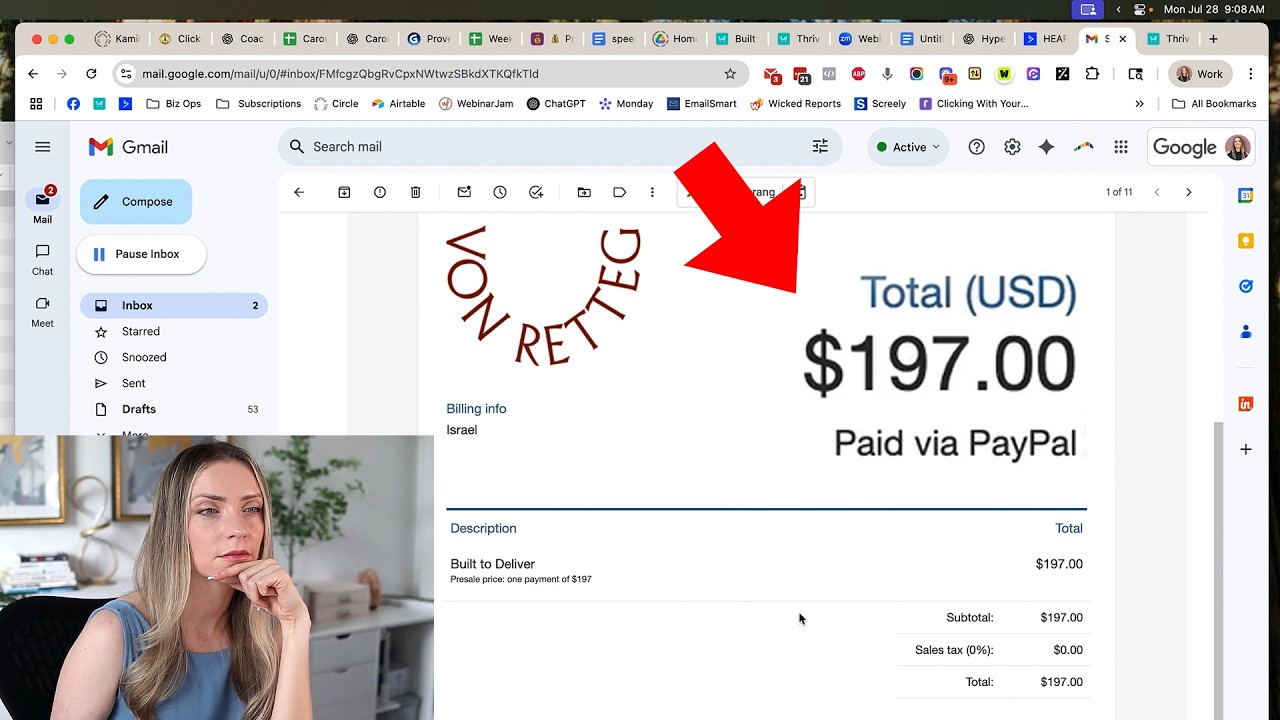Open the Inbox folder
The width and height of the screenshot is (1280, 720).
click(174, 306)
